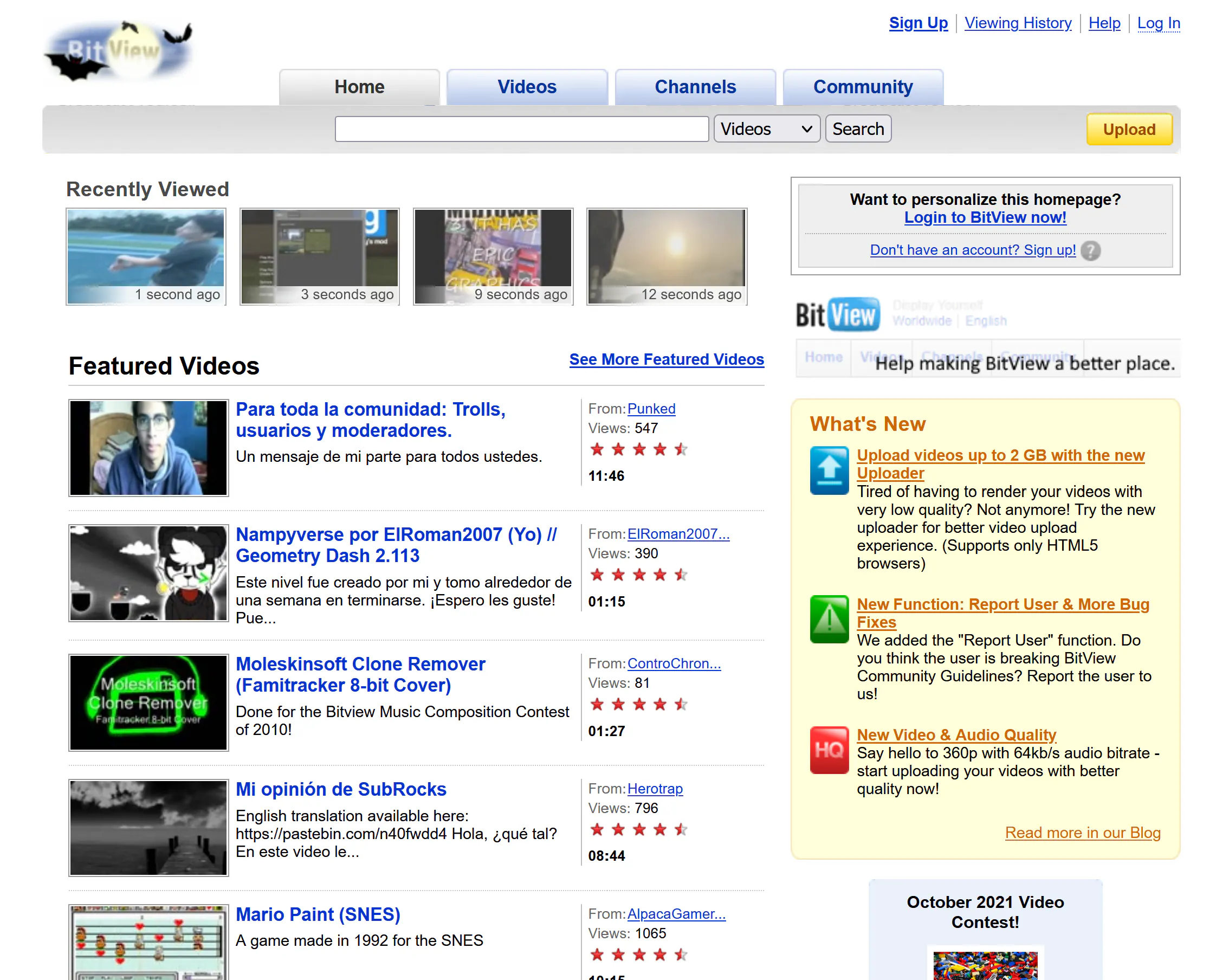Click the green warning triangle icon

(x=829, y=619)
